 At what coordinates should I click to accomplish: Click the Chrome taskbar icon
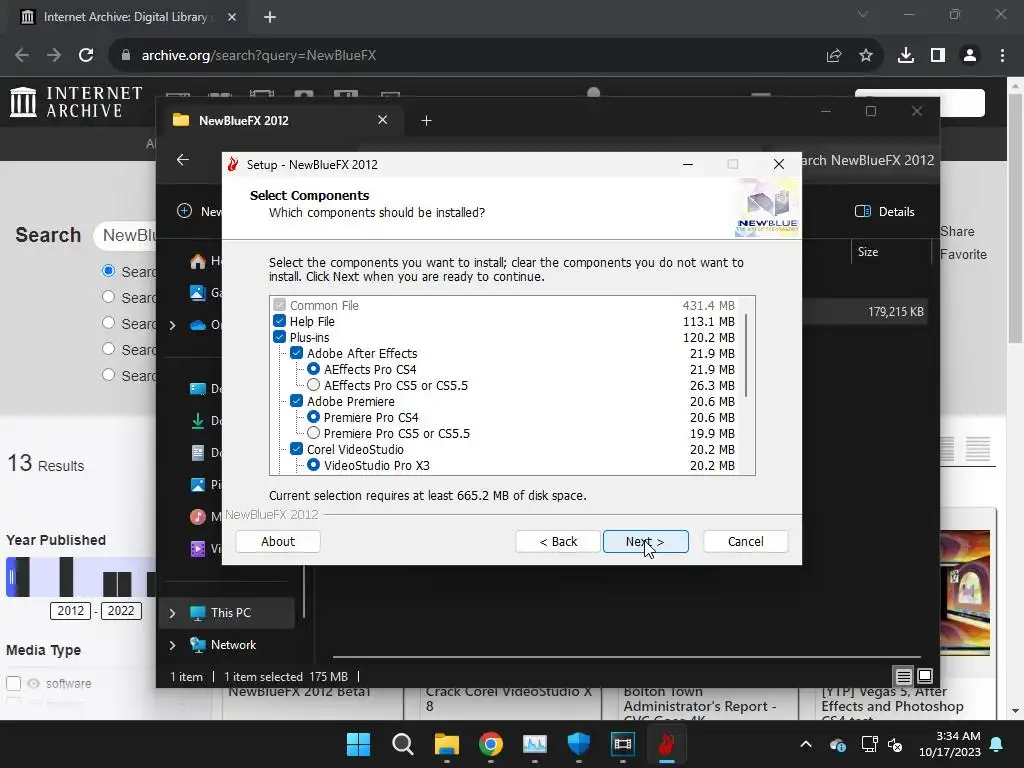tap(490, 744)
